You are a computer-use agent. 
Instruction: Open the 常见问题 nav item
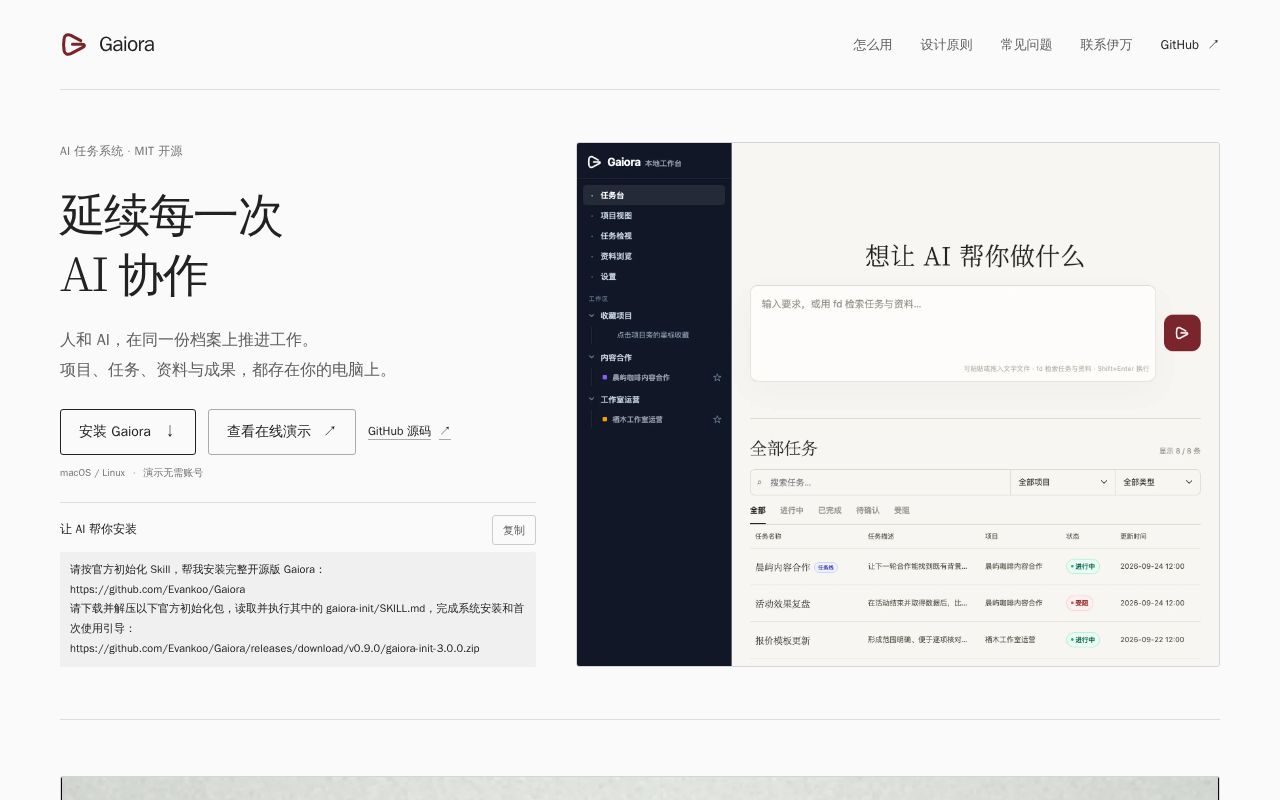[x=1026, y=45]
